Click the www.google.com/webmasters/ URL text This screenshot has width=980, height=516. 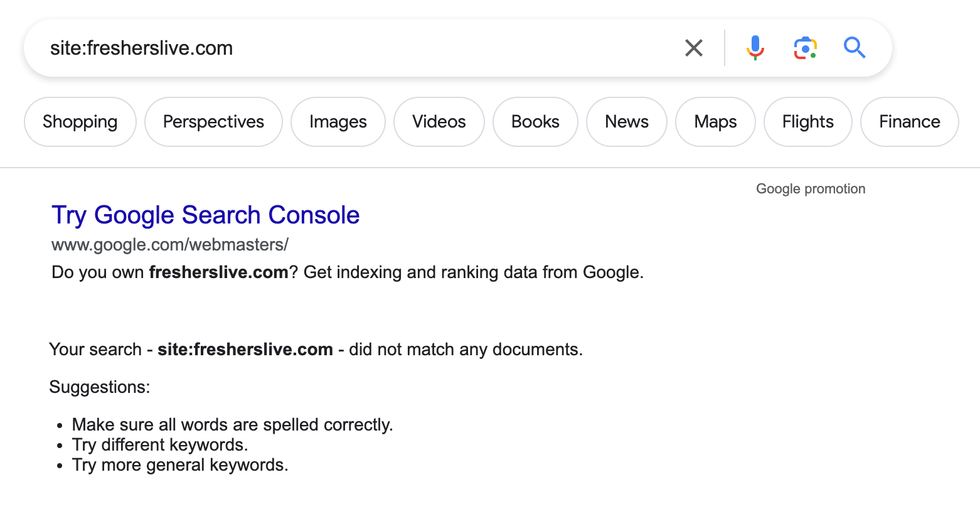(x=170, y=244)
